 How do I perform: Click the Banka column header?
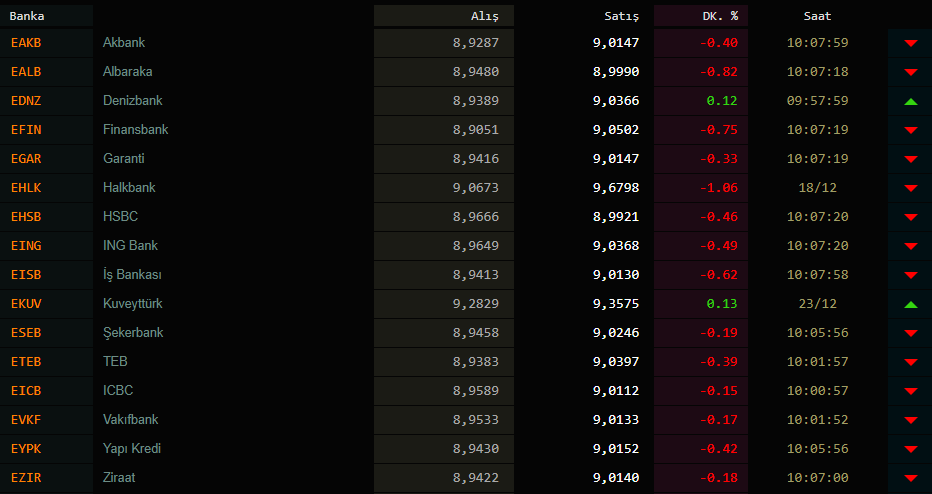tap(27, 16)
